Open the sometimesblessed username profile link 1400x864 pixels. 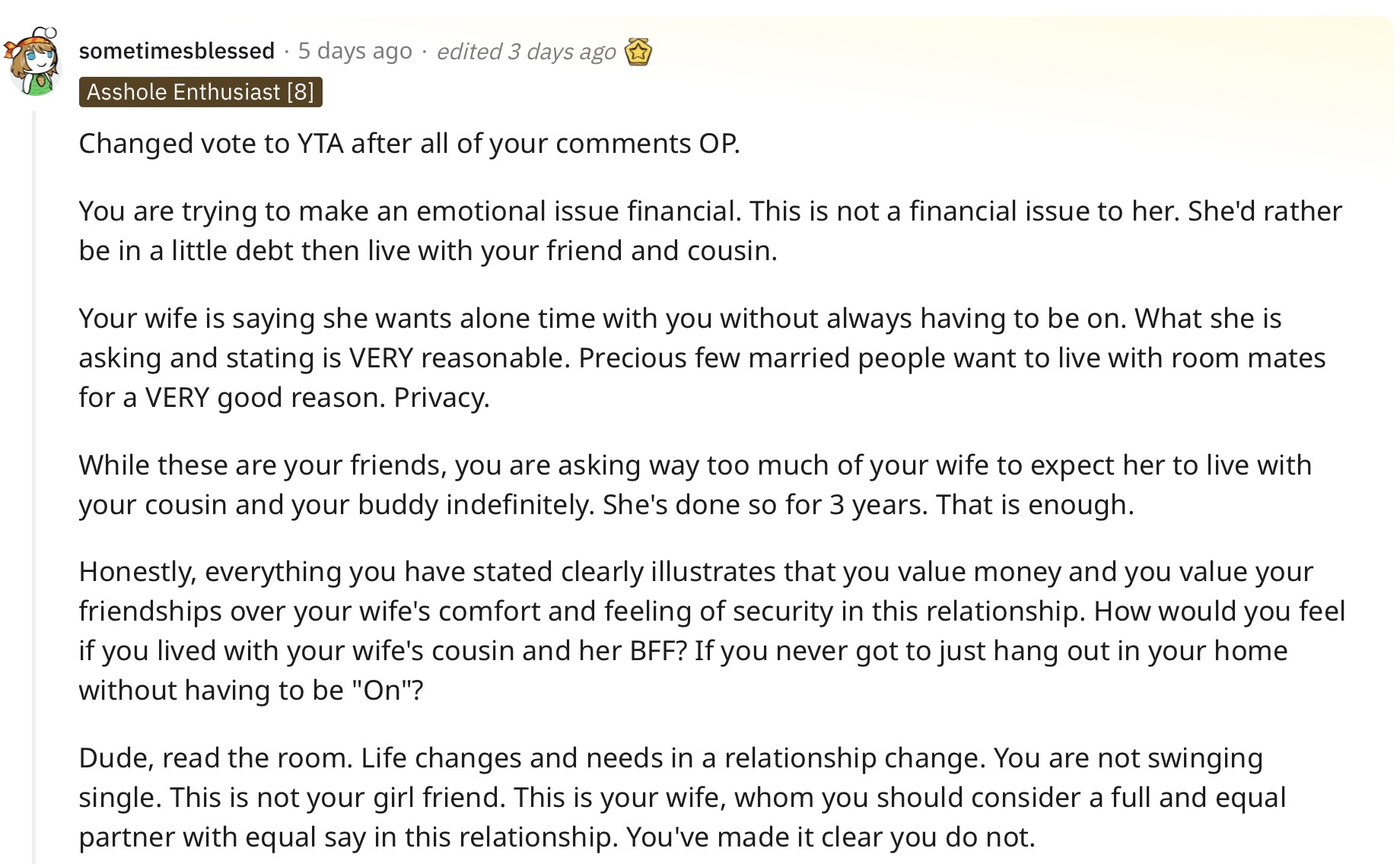tap(177, 51)
